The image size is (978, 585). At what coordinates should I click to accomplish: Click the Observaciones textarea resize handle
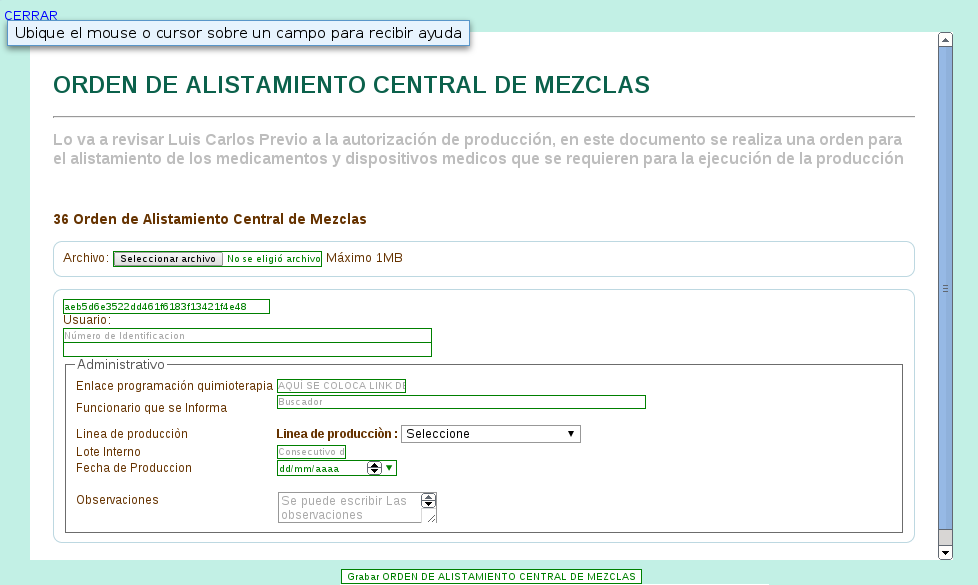432,518
